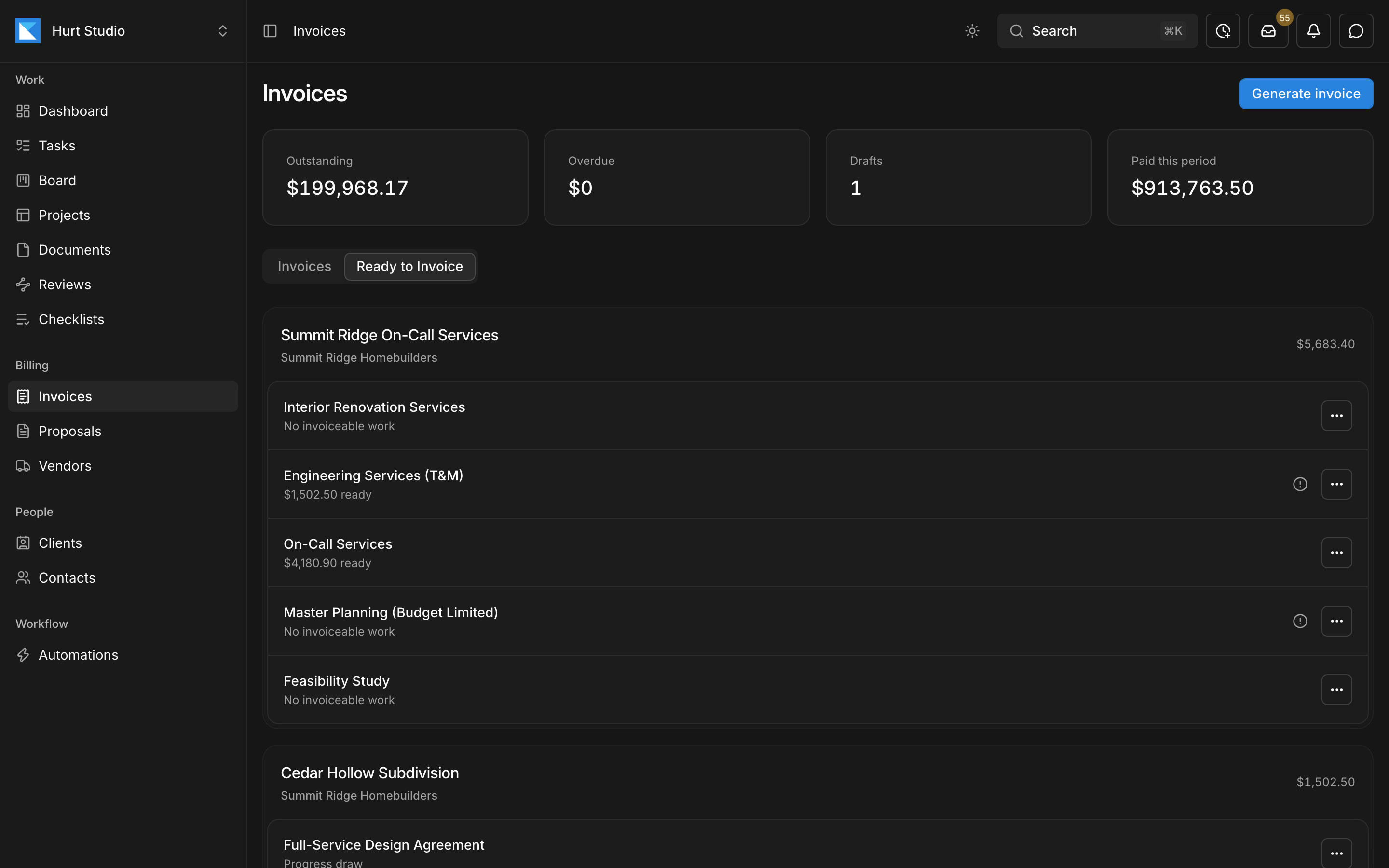
Task: Open more options for Interior Renovation Services
Action: [1336, 416]
